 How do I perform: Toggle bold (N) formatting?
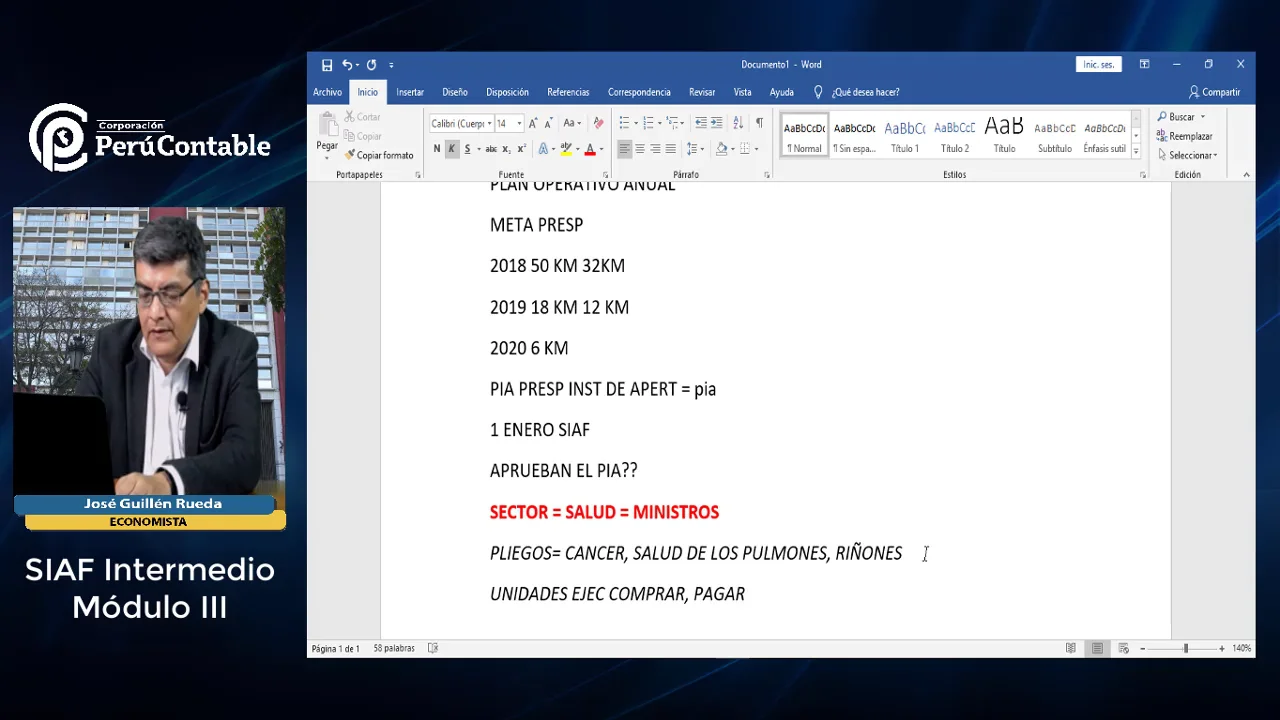437,149
